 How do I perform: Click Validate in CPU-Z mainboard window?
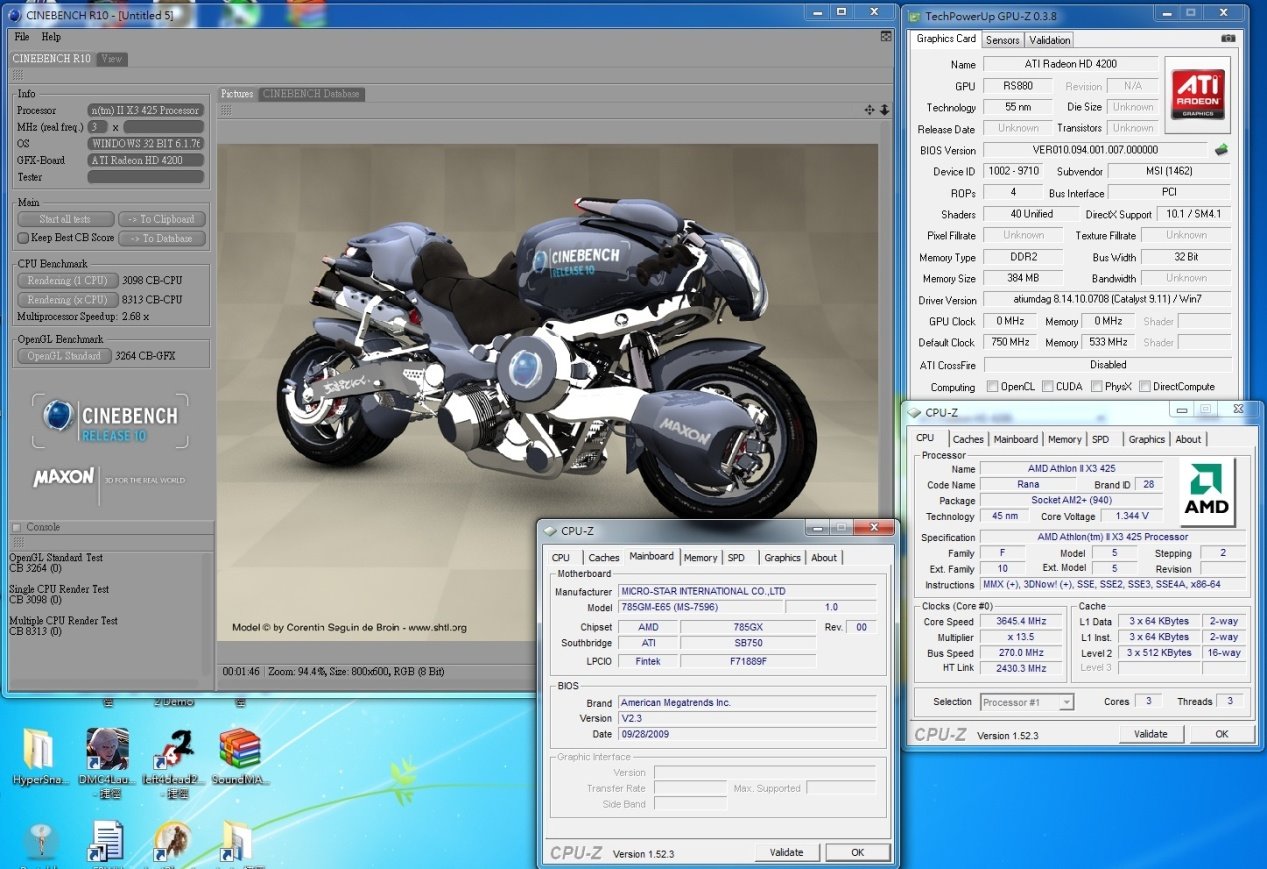[786, 852]
